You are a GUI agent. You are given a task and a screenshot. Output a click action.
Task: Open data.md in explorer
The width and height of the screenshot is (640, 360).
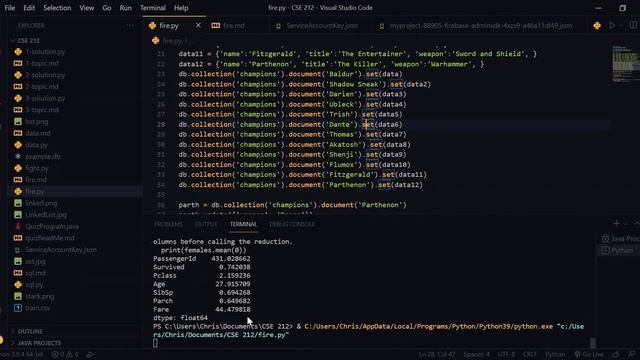[x=38, y=133]
